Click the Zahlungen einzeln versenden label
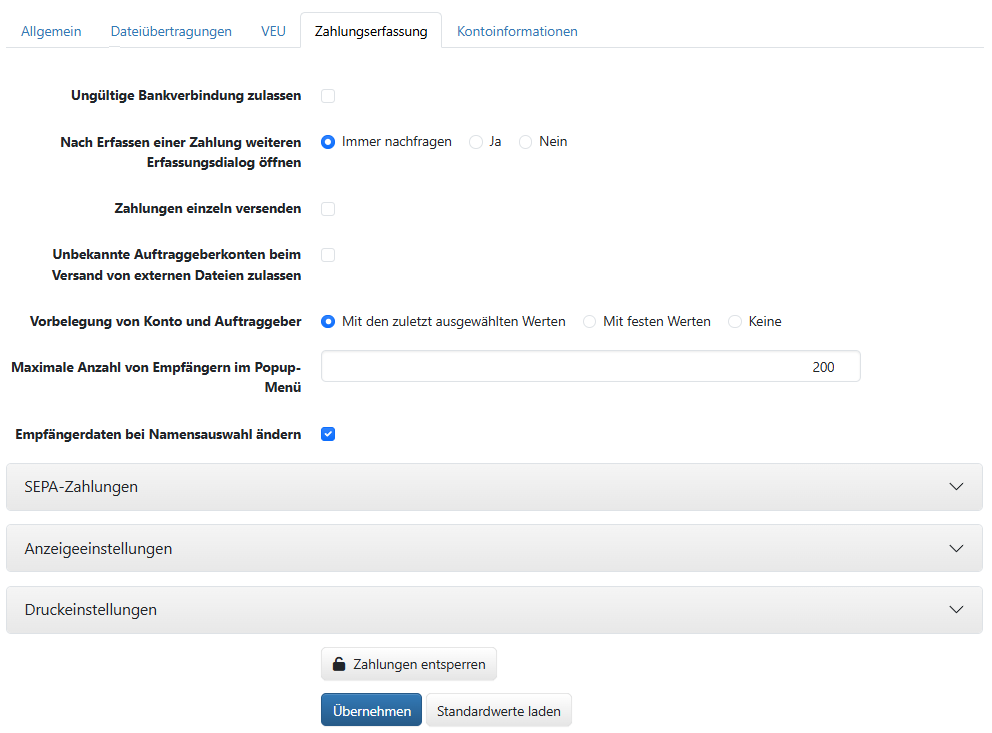The height and width of the screenshot is (733, 992). [208, 209]
